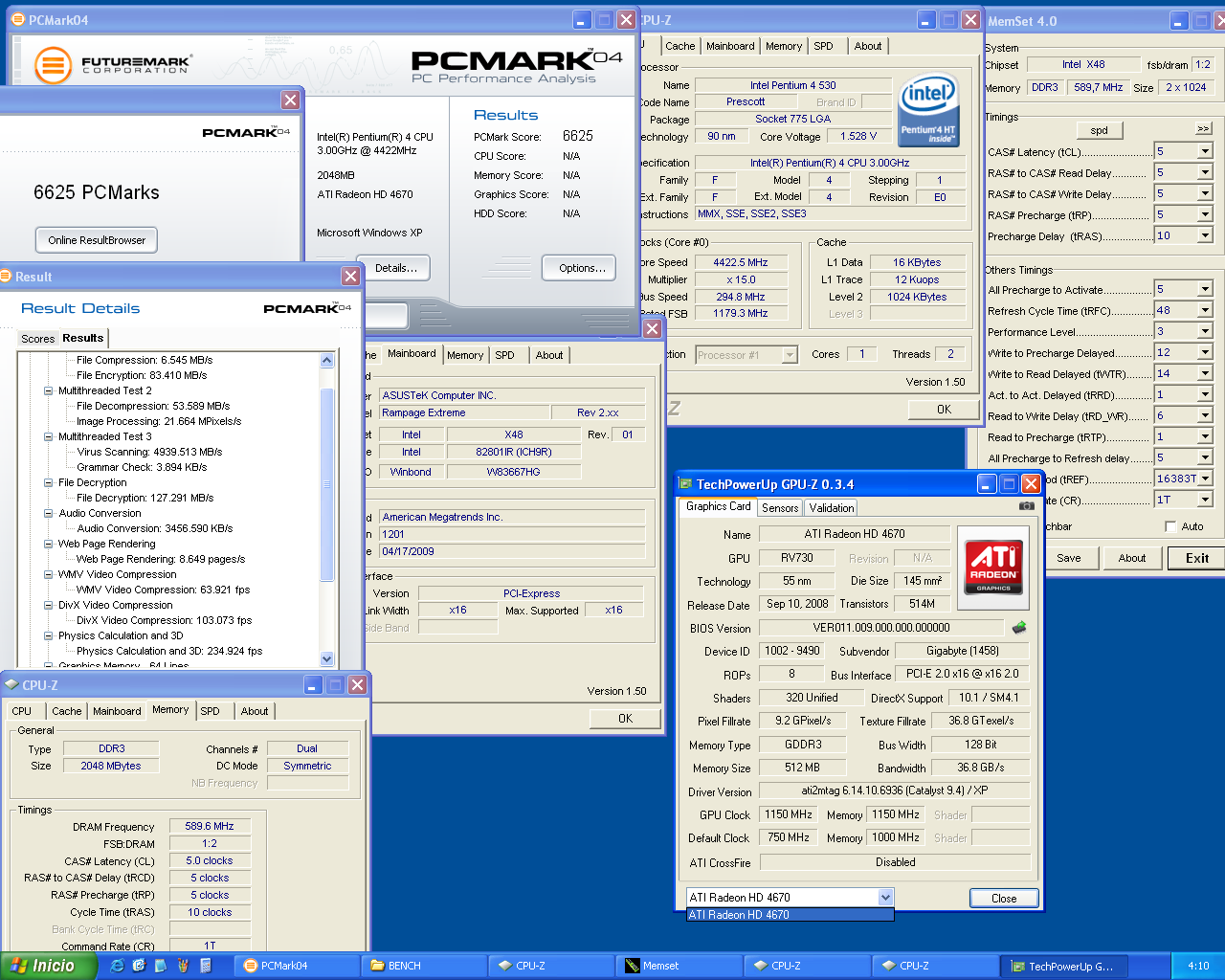Open the CAS# Latency (tCL) dropdown
The width and height of the screenshot is (1225, 980).
pyautogui.click(x=1204, y=151)
